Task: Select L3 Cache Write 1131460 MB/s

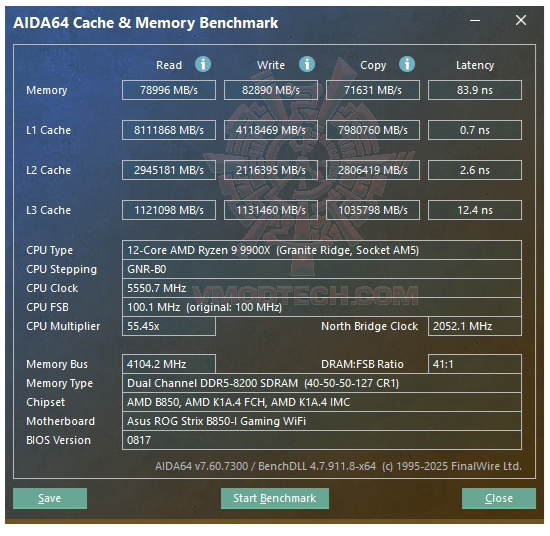Action: [271, 210]
